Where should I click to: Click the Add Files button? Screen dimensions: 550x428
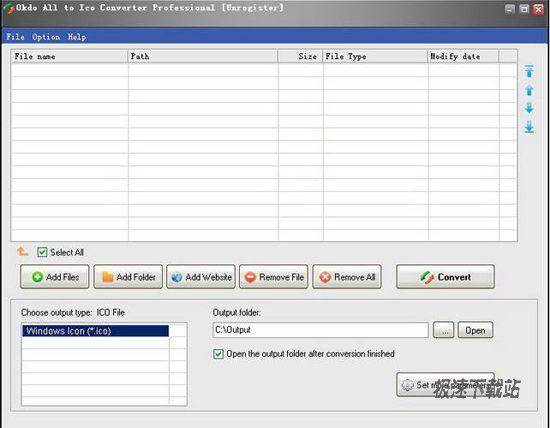55,277
